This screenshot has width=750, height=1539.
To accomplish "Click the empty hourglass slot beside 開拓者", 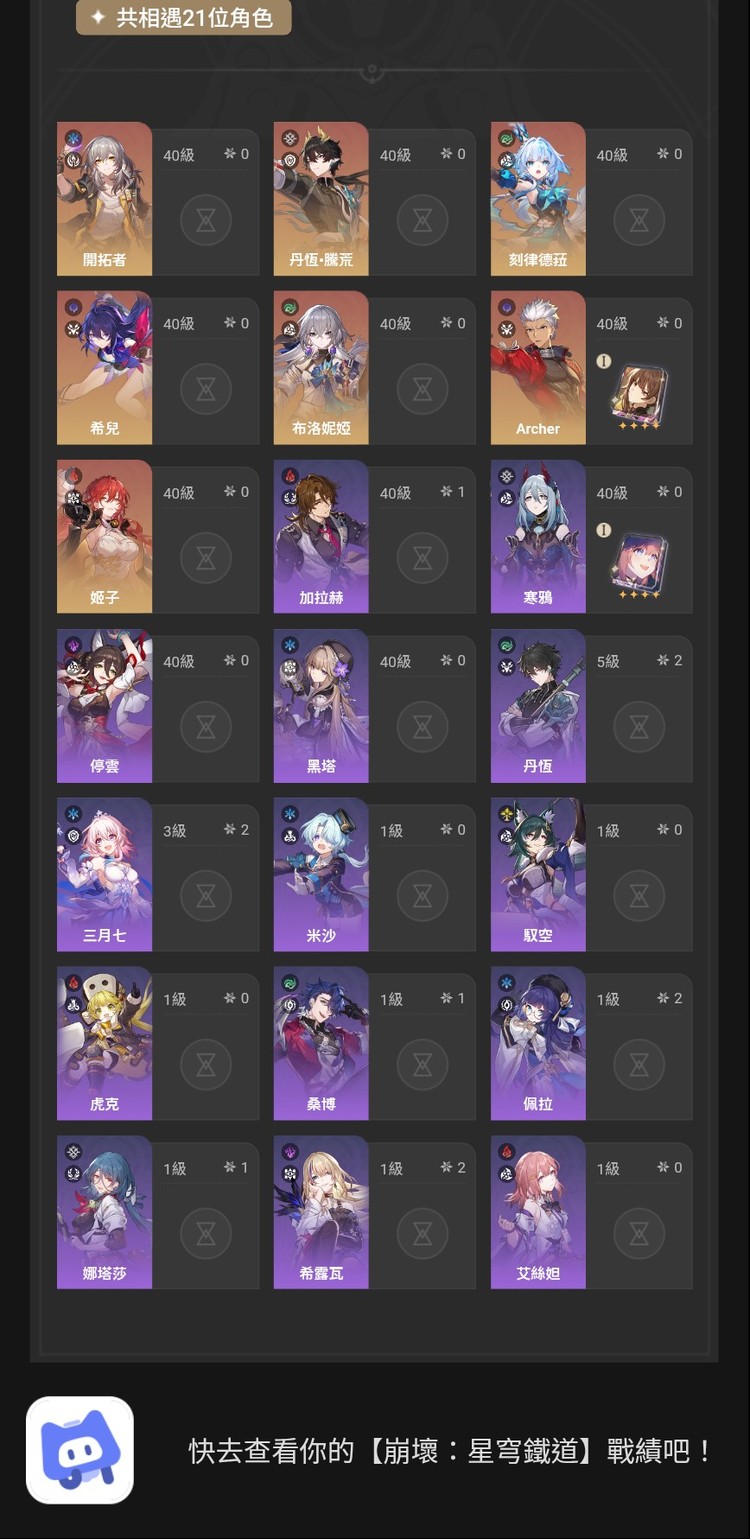I will 206,220.
